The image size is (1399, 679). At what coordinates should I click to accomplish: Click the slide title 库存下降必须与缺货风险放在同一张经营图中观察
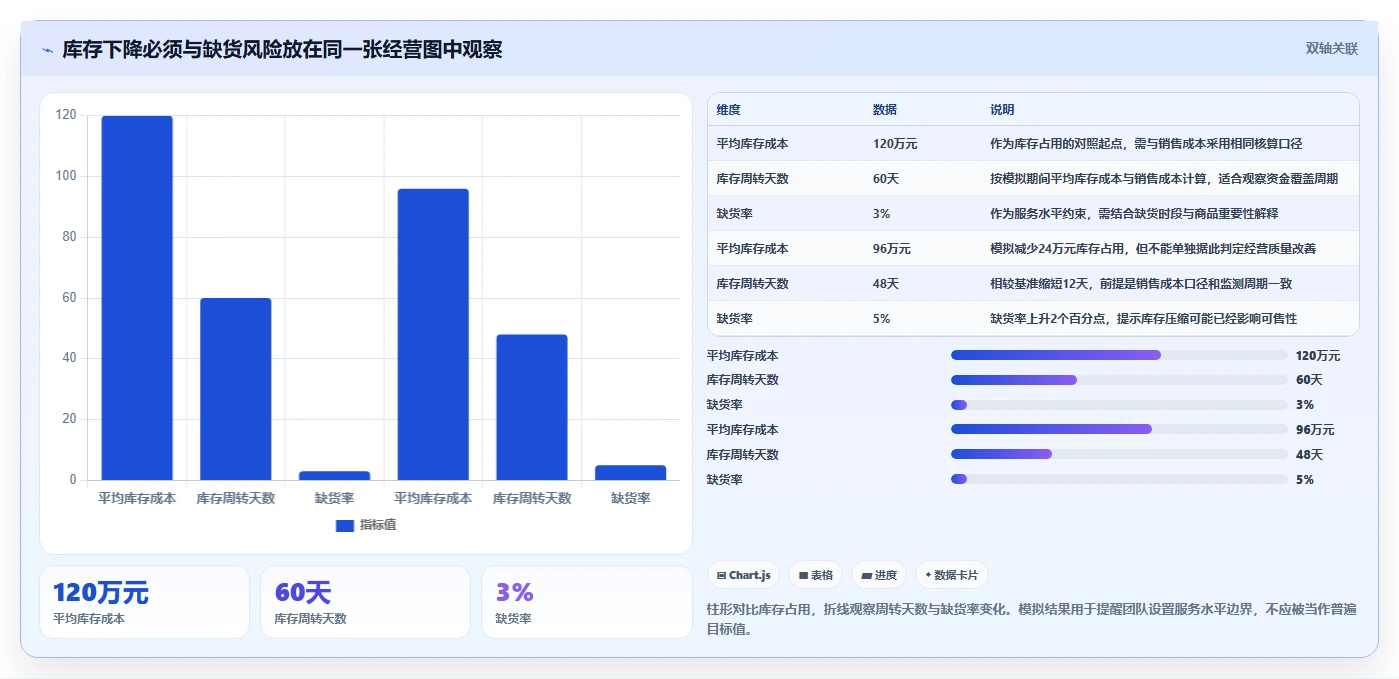[x=282, y=50]
